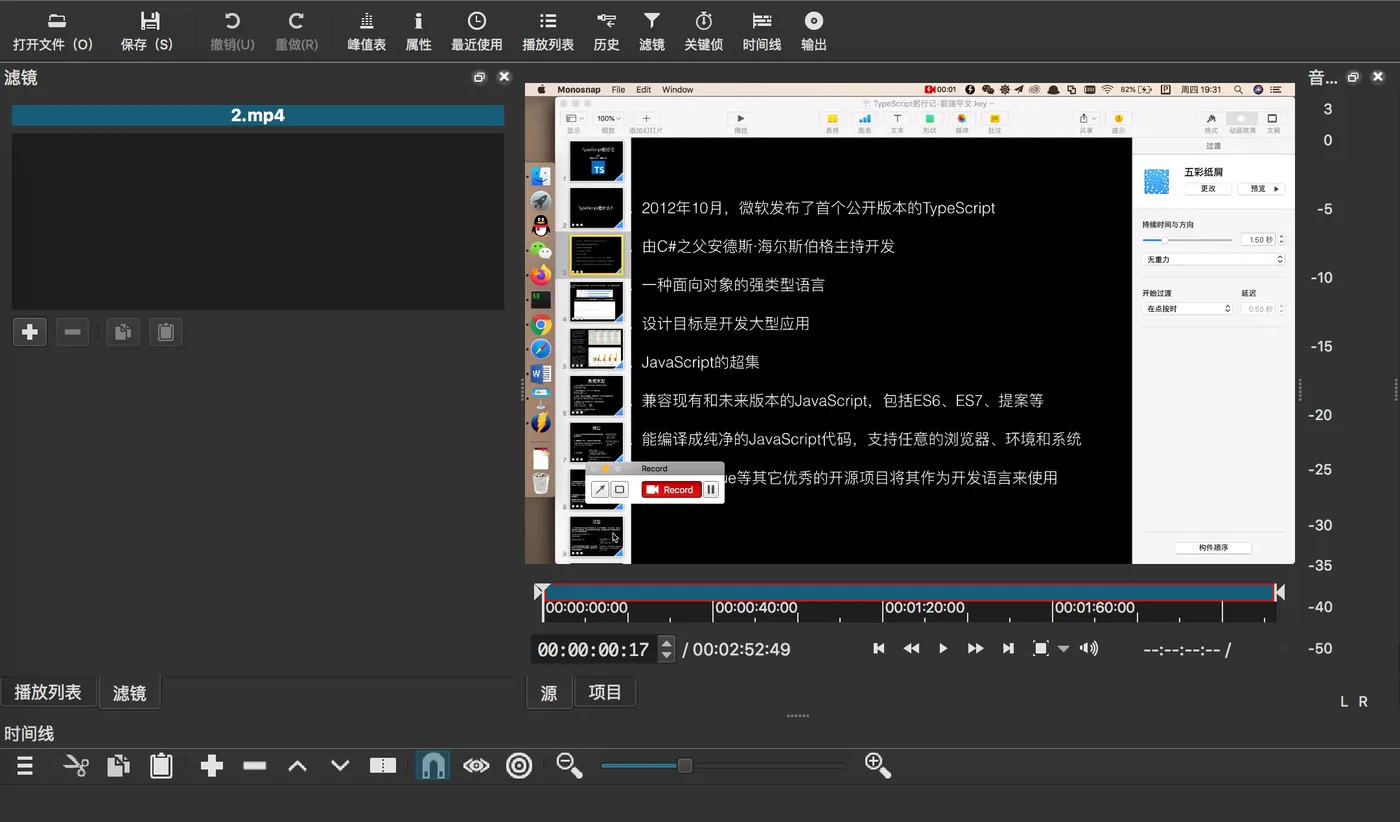Toggle scrub while dragging eye icon
The width and height of the screenshot is (1400, 822).
pyautogui.click(x=476, y=766)
